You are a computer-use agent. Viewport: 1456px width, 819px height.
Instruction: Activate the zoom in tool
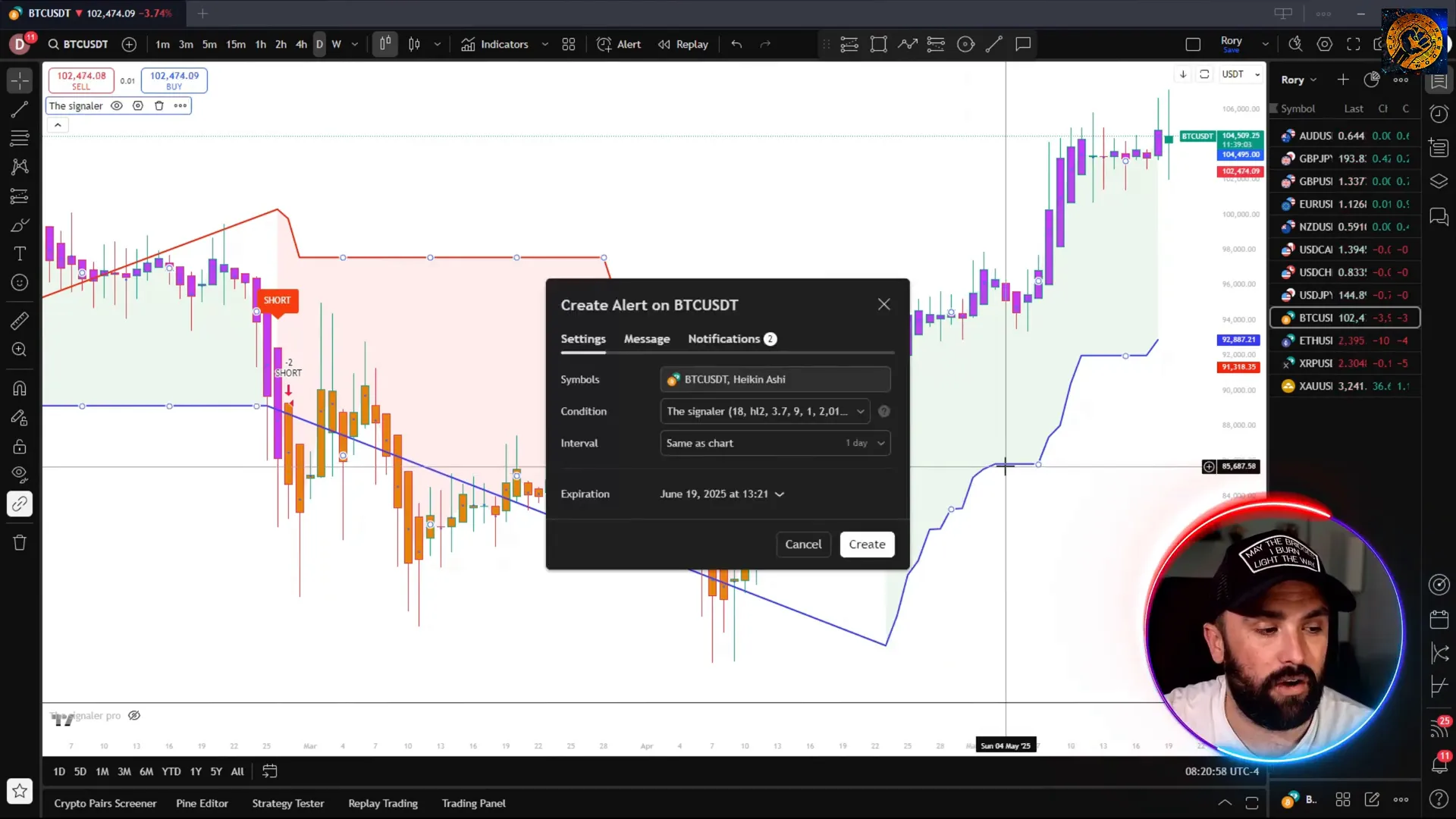click(20, 350)
